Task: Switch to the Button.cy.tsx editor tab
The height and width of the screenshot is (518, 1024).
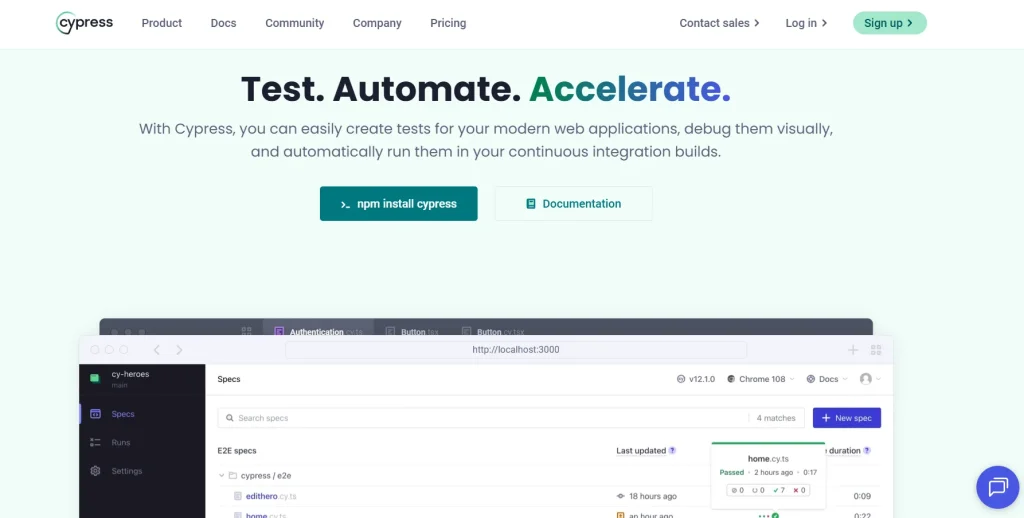Action: [x=493, y=331]
